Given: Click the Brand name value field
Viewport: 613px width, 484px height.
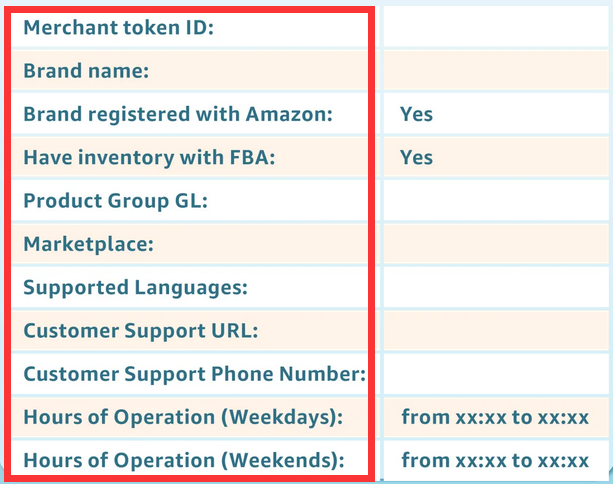Looking at the screenshot, I should tap(495, 71).
